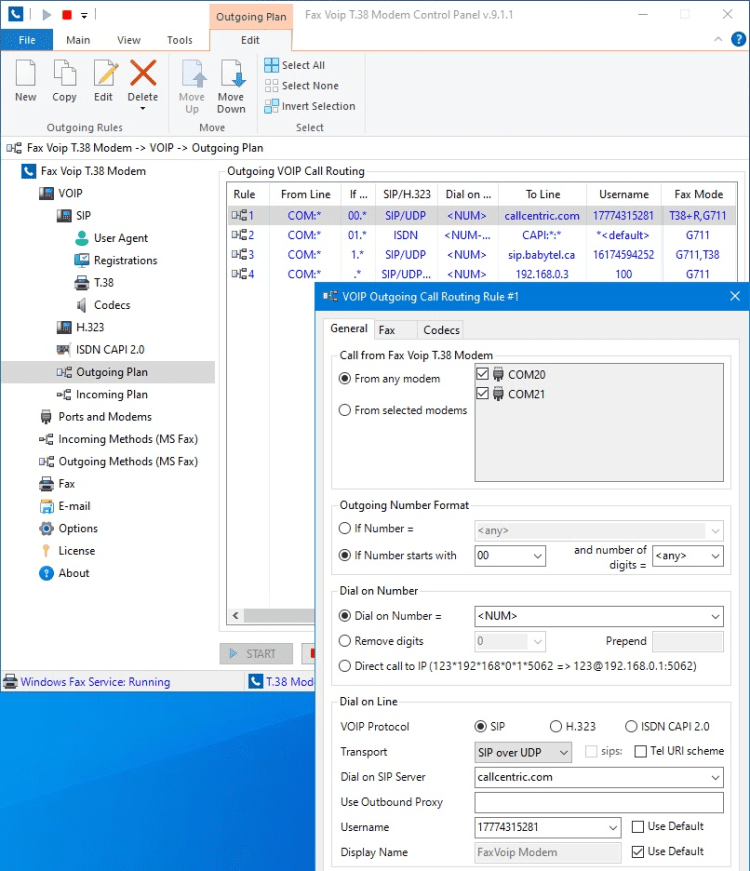
Task: Open the help question mark icon
Action: 738,40
